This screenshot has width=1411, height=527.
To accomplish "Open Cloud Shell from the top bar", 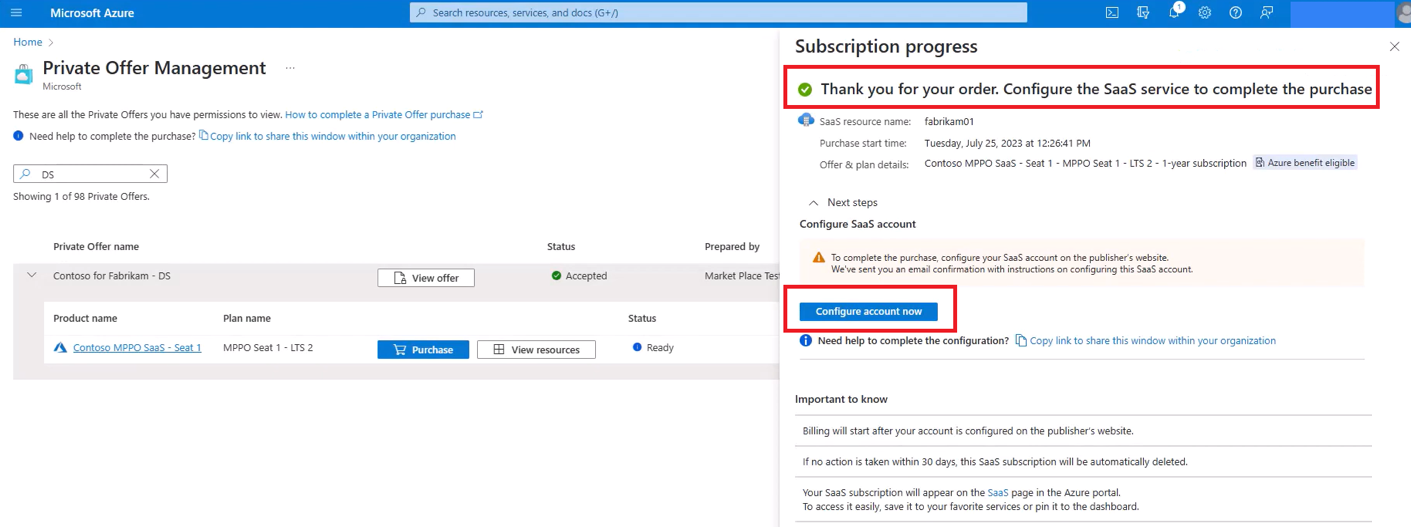I will click(x=1112, y=13).
